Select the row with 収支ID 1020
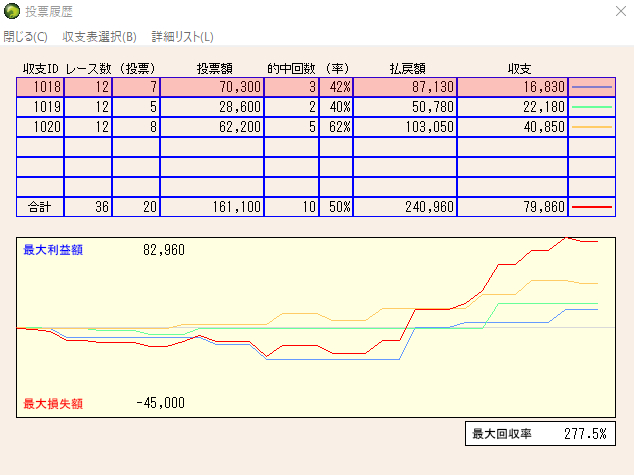Viewport: 634px width, 475px height. (40, 127)
